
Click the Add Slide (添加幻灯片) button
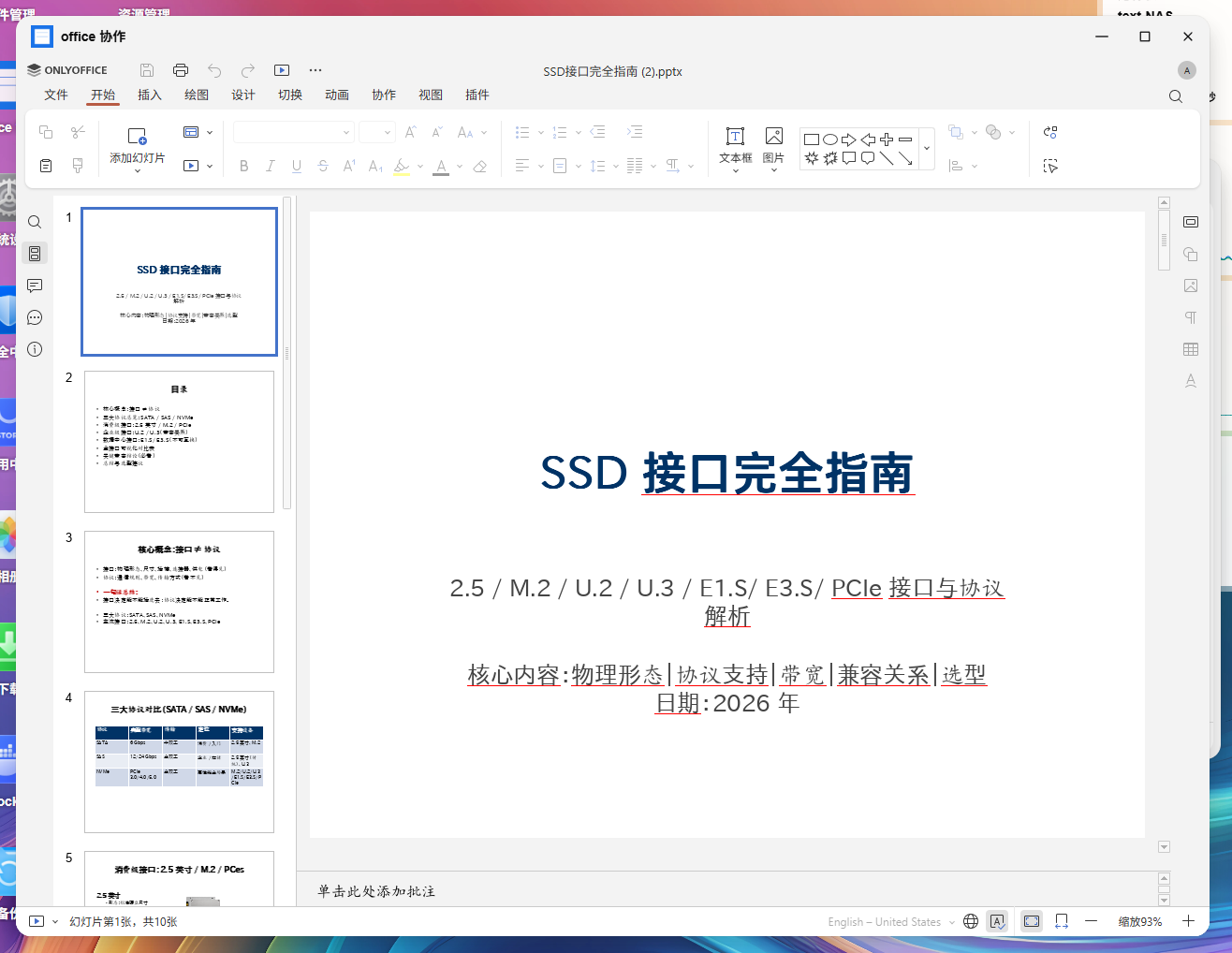138,148
